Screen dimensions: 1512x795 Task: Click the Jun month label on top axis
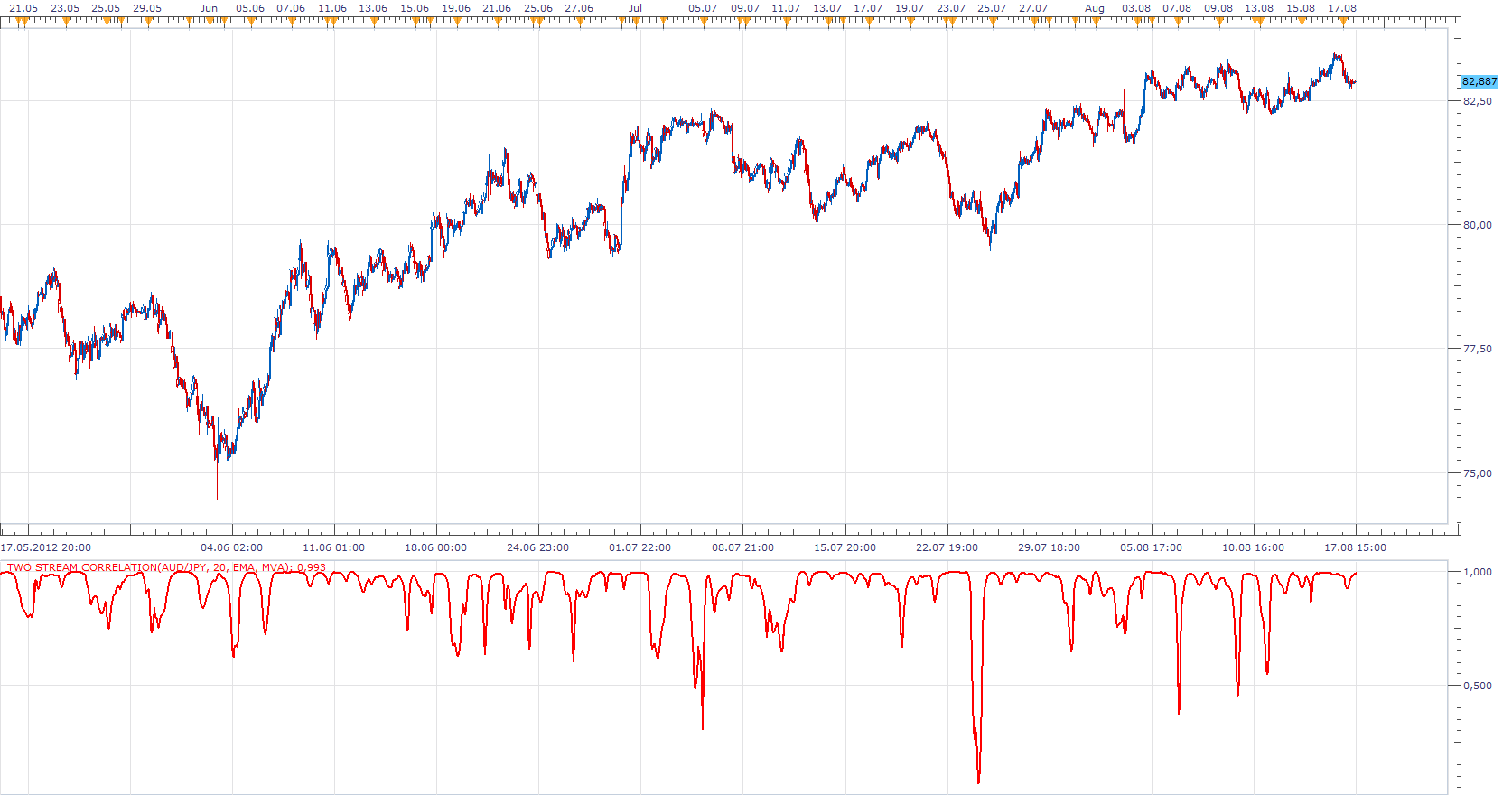[x=210, y=8]
